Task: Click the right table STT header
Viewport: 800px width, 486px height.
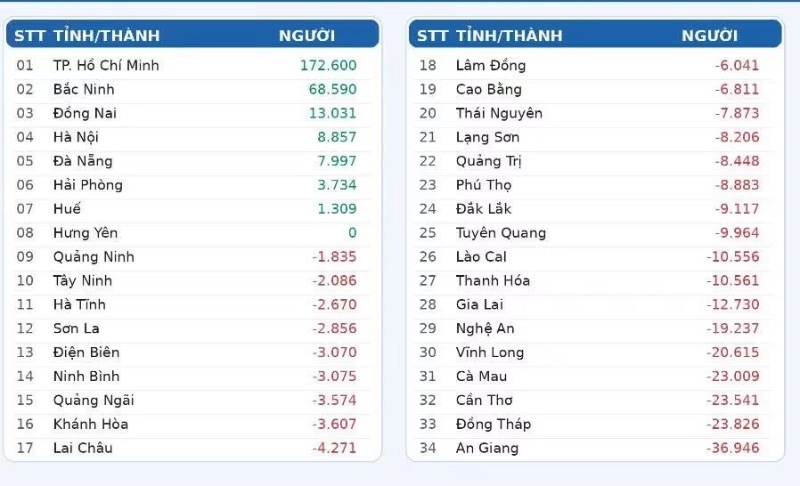Action: coord(432,36)
